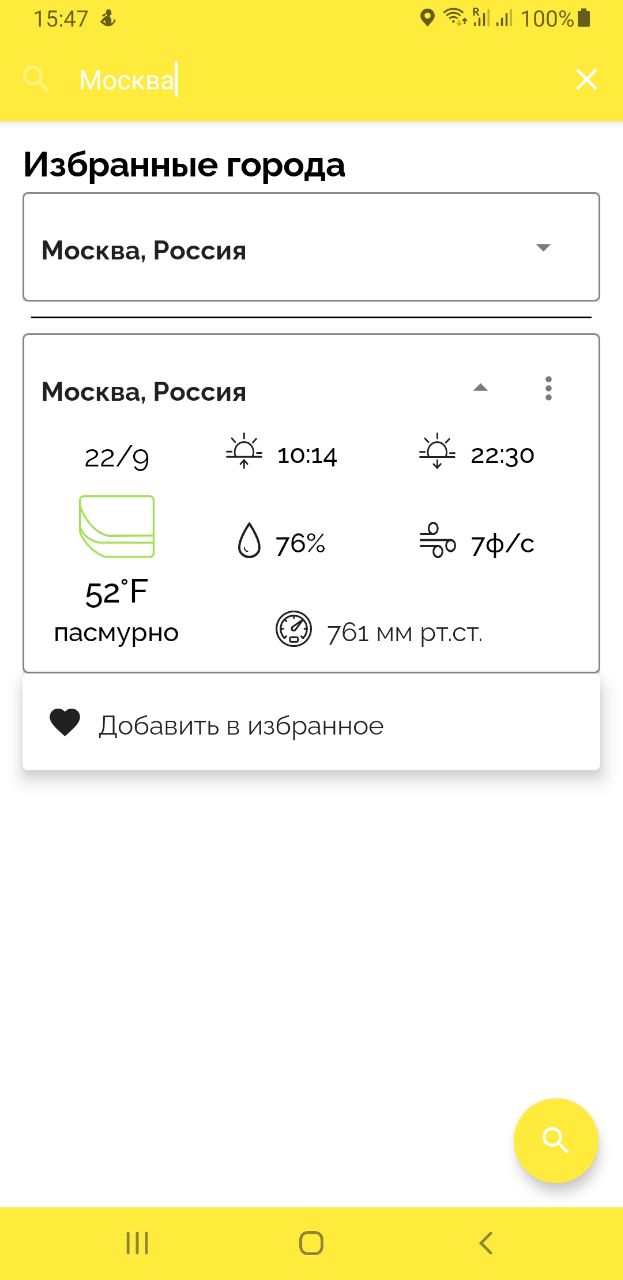The height and width of the screenshot is (1280, 623).
Task: Tap the yellow floating search button
Action: (556, 1140)
